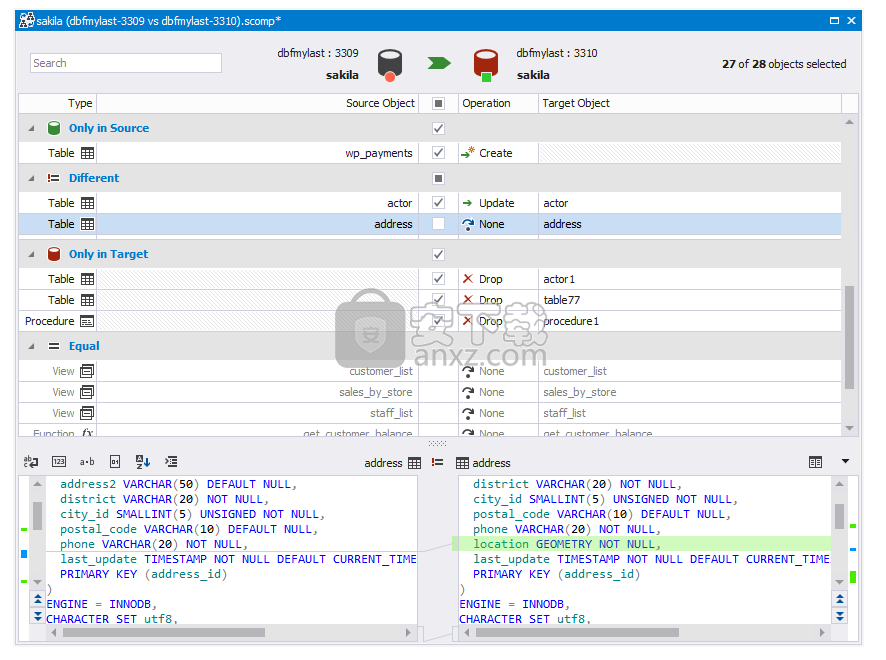
Task: Click the green Only in Source database icon
Action: pyautogui.click(x=54, y=128)
